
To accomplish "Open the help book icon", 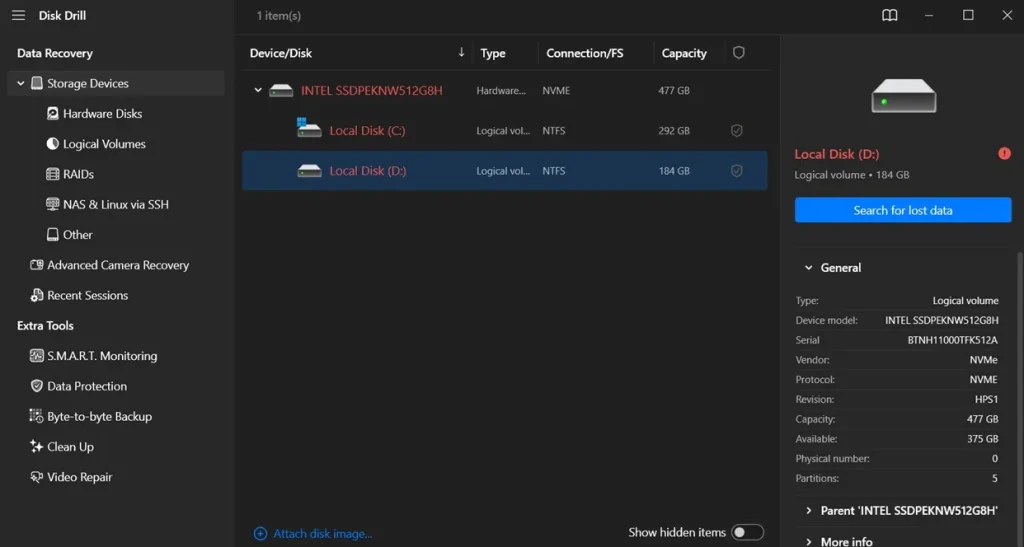I will coord(889,15).
